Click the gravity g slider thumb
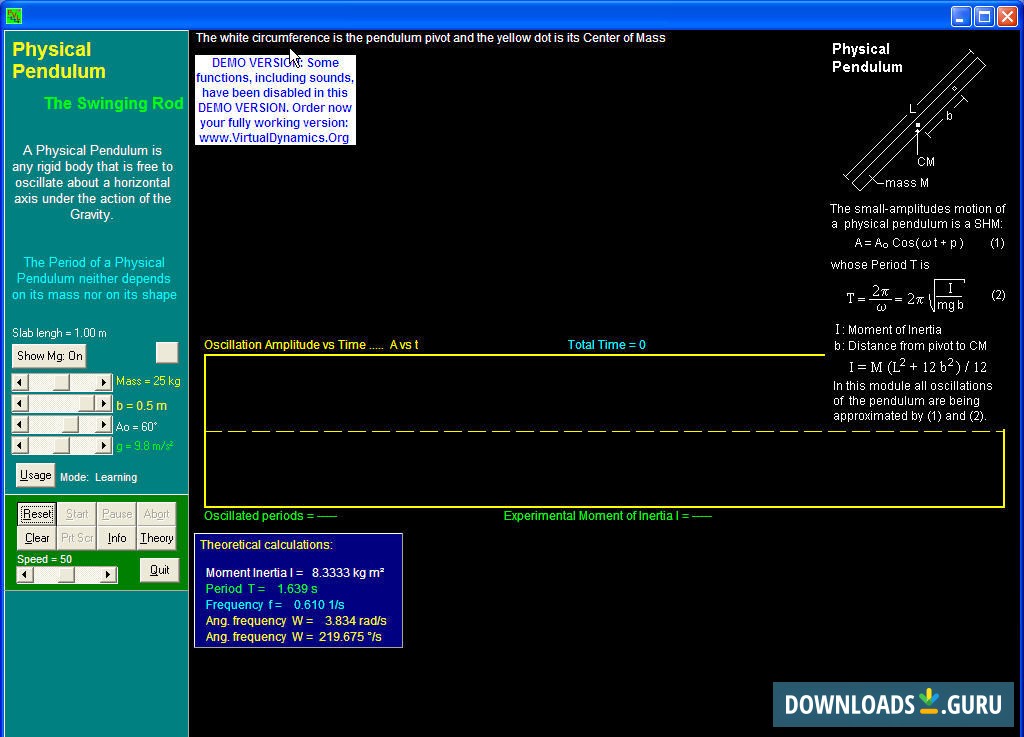The height and width of the screenshot is (737, 1024). [x=61, y=446]
